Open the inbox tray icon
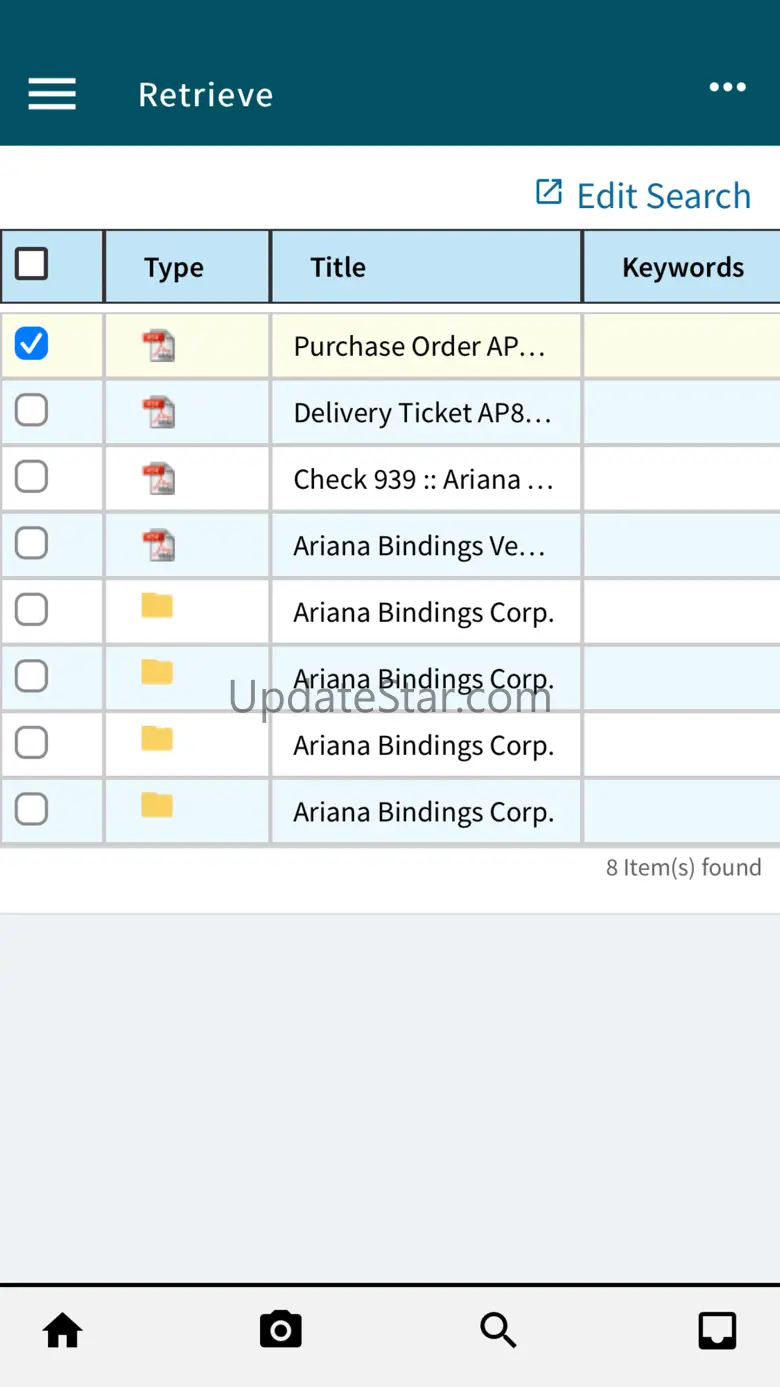The height and width of the screenshot is (1387, 780). [717, 1331]
